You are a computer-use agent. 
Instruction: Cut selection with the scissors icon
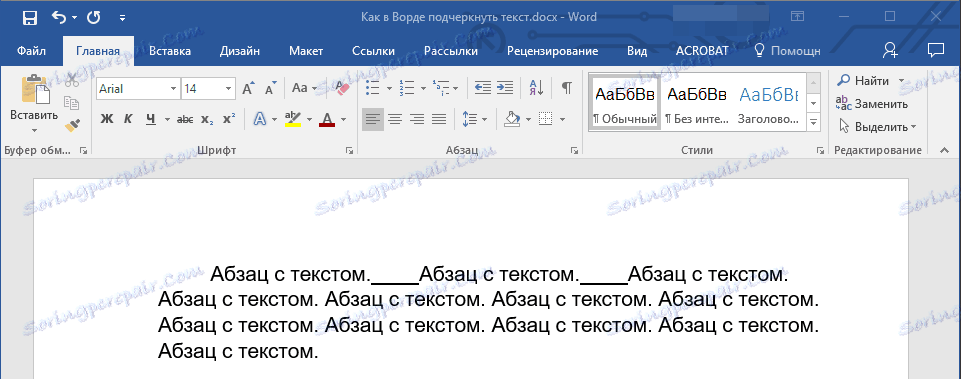[72, 81]
